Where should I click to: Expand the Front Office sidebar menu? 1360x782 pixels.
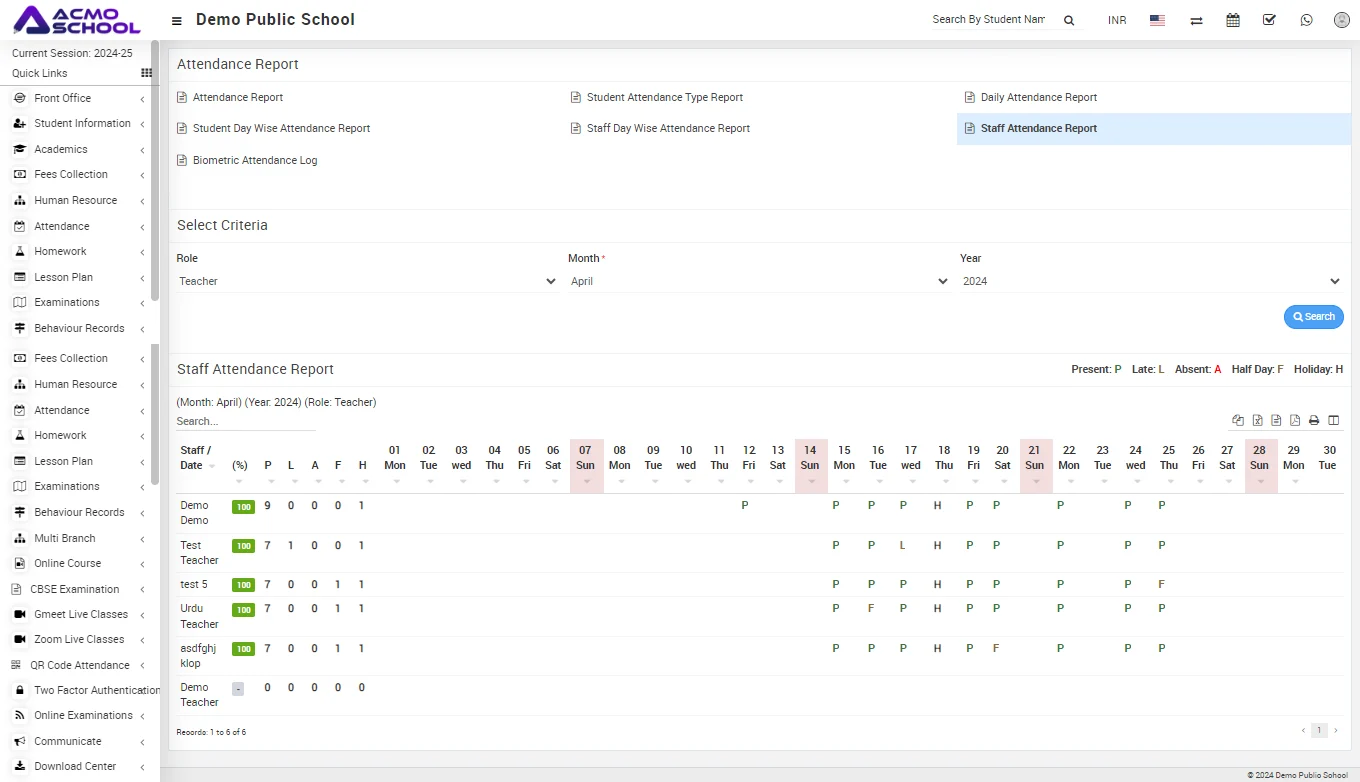63,98
